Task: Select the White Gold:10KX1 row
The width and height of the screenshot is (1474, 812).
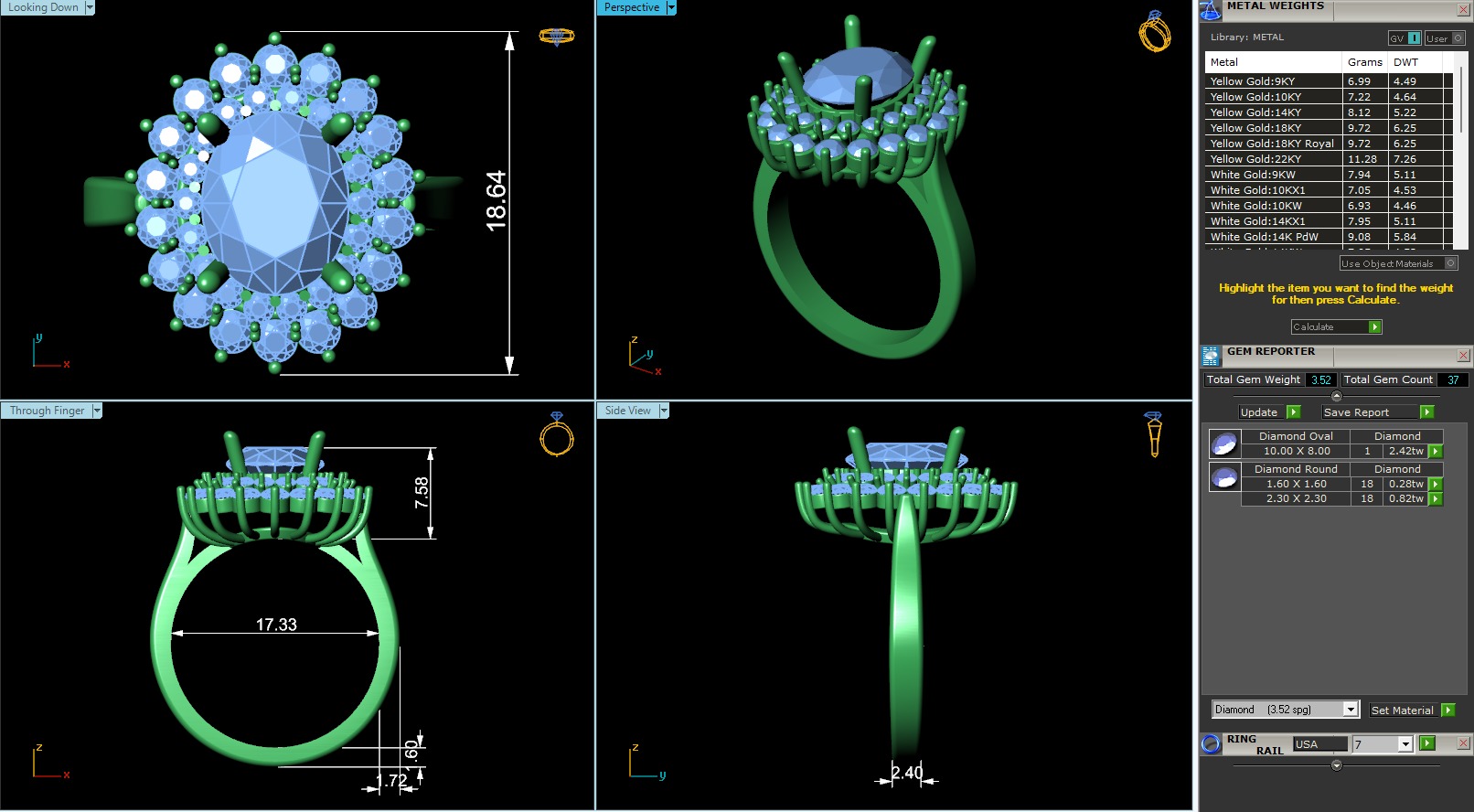Action: point(1329,190)
